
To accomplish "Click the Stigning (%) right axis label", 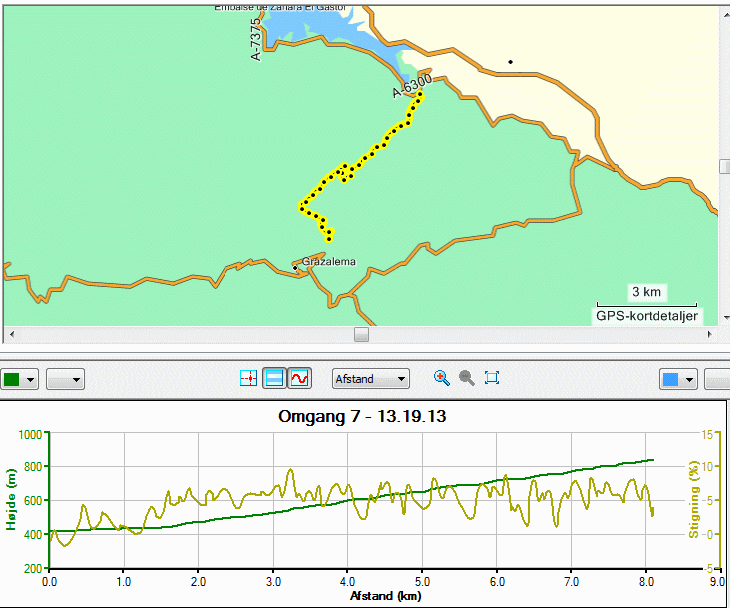I will click(694, 499).
